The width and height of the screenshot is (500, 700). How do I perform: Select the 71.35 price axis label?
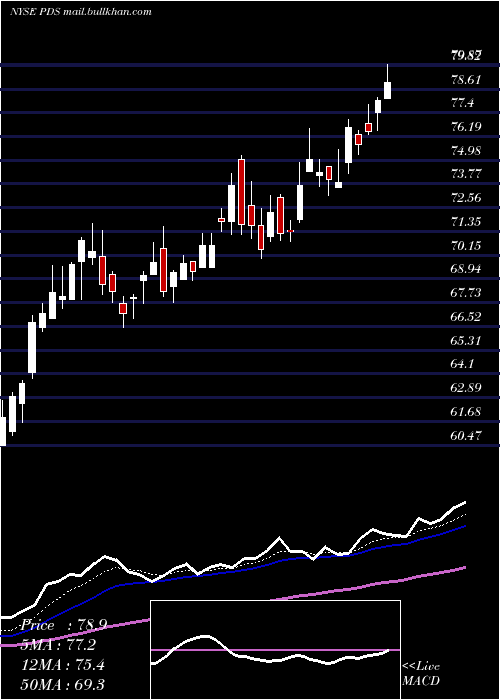pyautogui.click(x=466, y=221)
